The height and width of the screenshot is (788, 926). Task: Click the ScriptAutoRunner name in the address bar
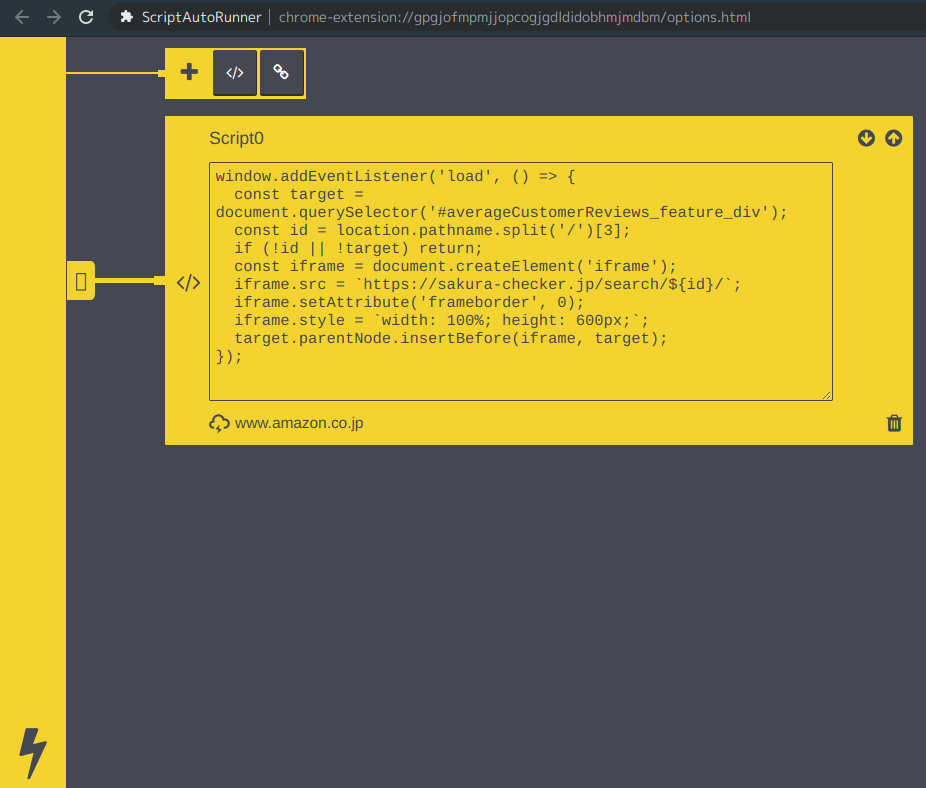pyautogui.click(x=201, y=17)
